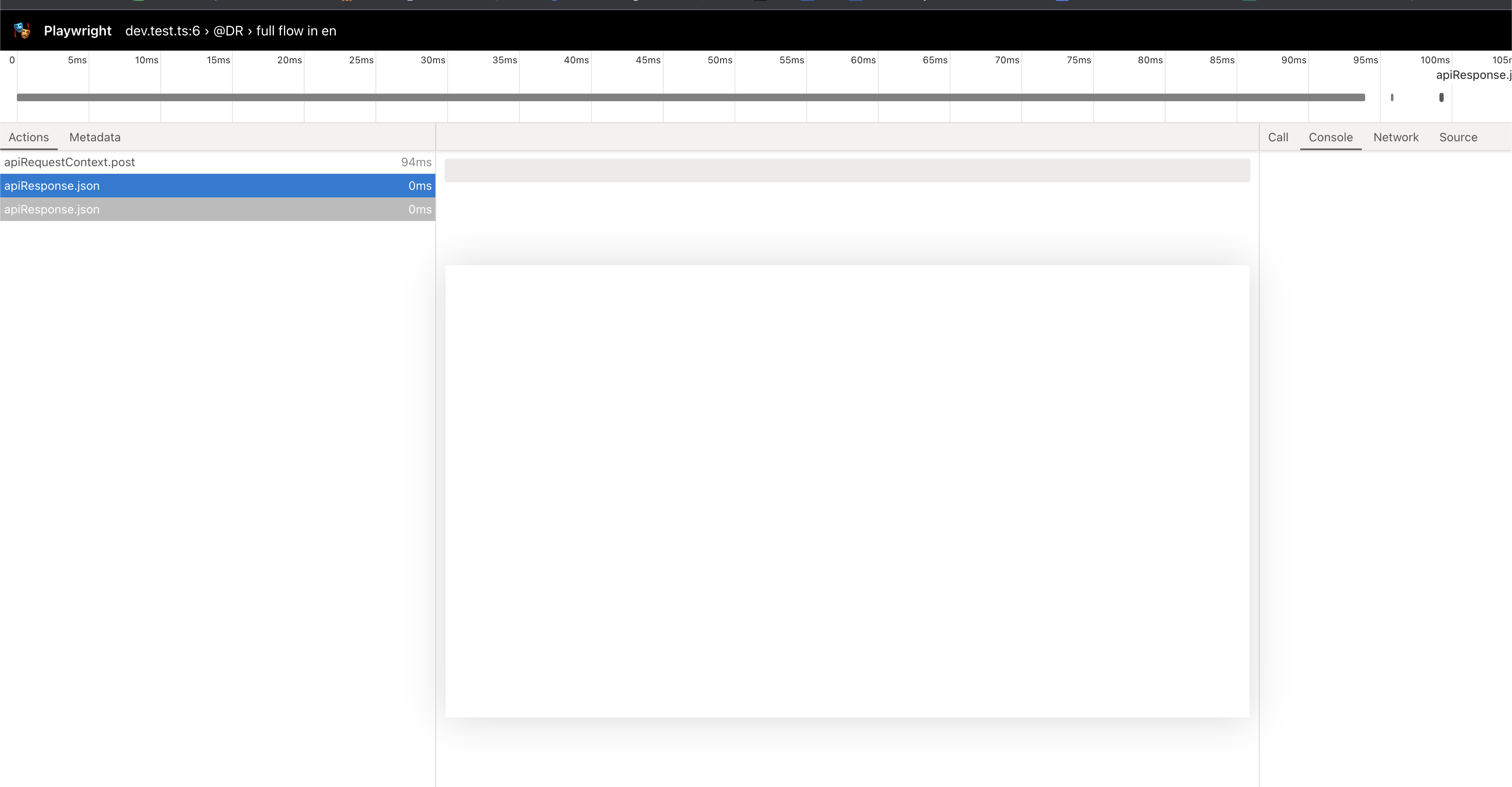Click the thick timeline marker near 100ms
The height and width of the screenshot is (787, 1512).
[x=1441, y=97]
